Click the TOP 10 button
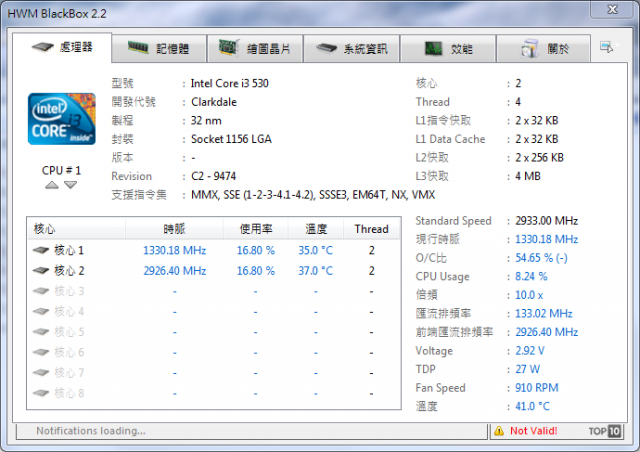The width and height of the screenshot is (640, 452). (605, 431)
